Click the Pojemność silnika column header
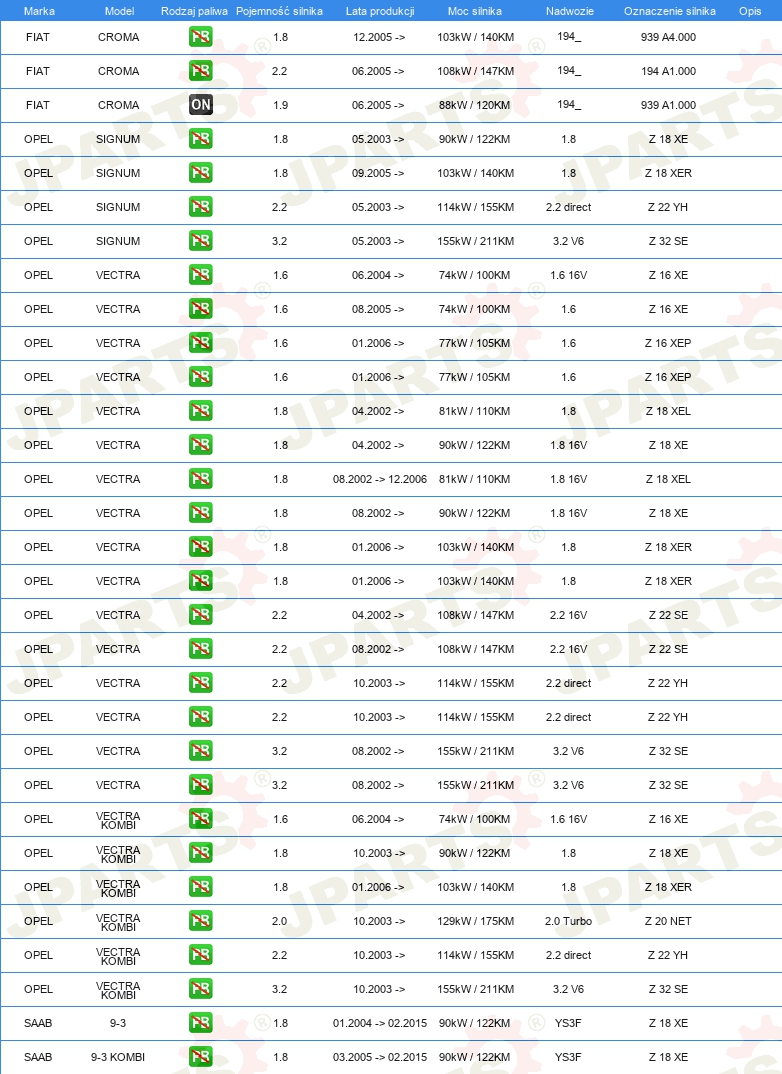The width and height of the screenshot is (782, 1074). tap(279, 11)
